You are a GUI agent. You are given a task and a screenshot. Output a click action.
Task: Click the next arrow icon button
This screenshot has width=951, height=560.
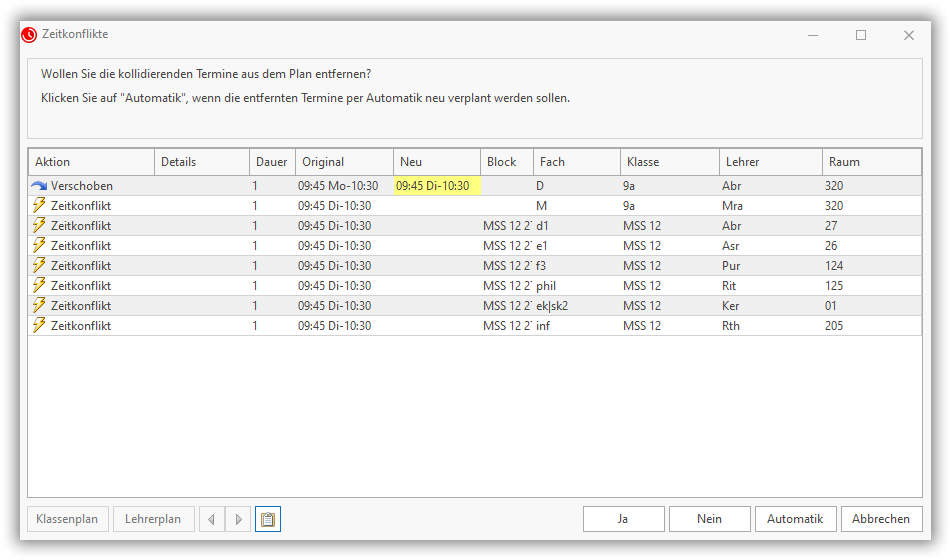point(238,519)
